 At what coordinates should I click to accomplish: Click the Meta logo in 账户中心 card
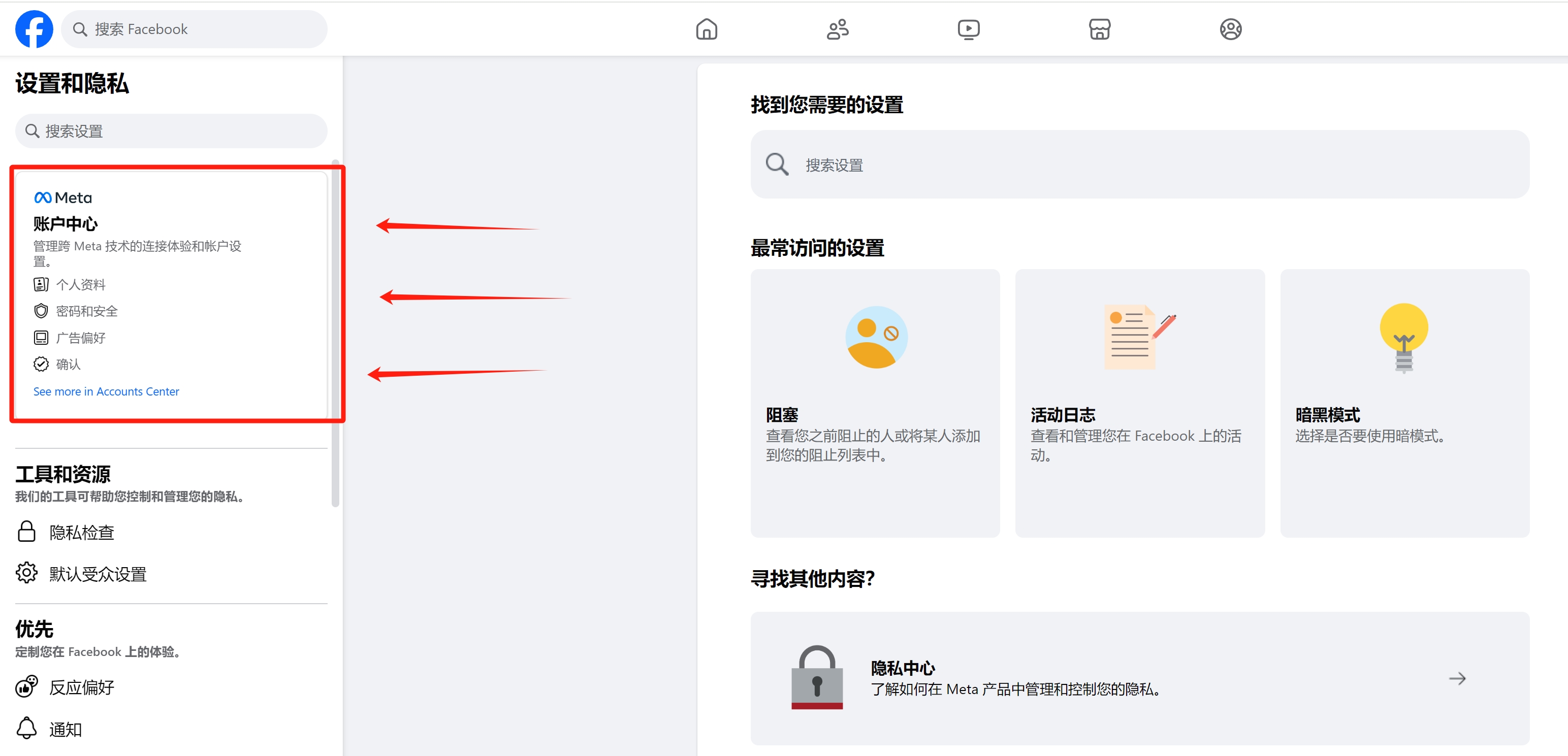pos(63,198)
